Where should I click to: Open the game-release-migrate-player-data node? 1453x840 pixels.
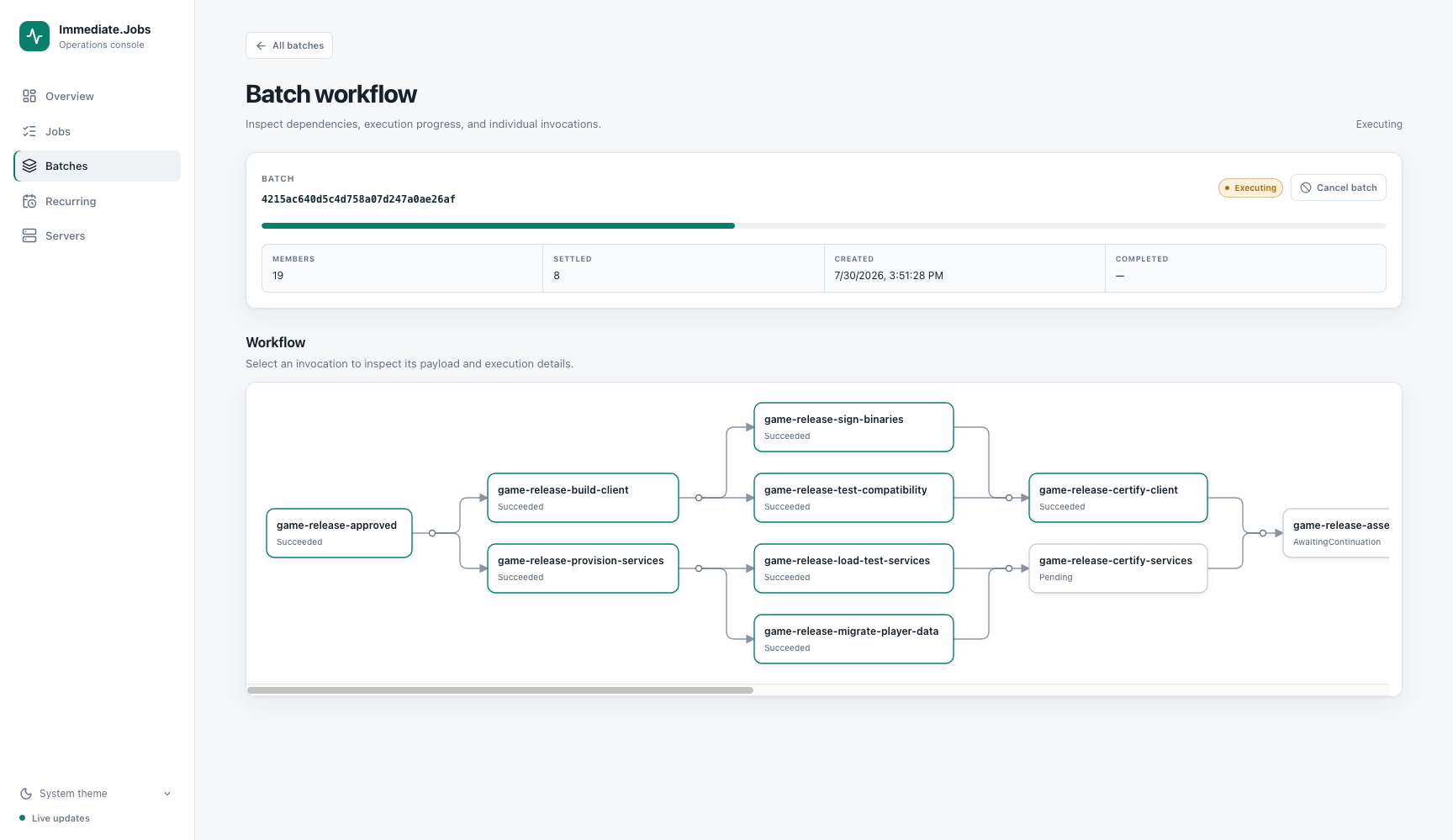[854, 639]
